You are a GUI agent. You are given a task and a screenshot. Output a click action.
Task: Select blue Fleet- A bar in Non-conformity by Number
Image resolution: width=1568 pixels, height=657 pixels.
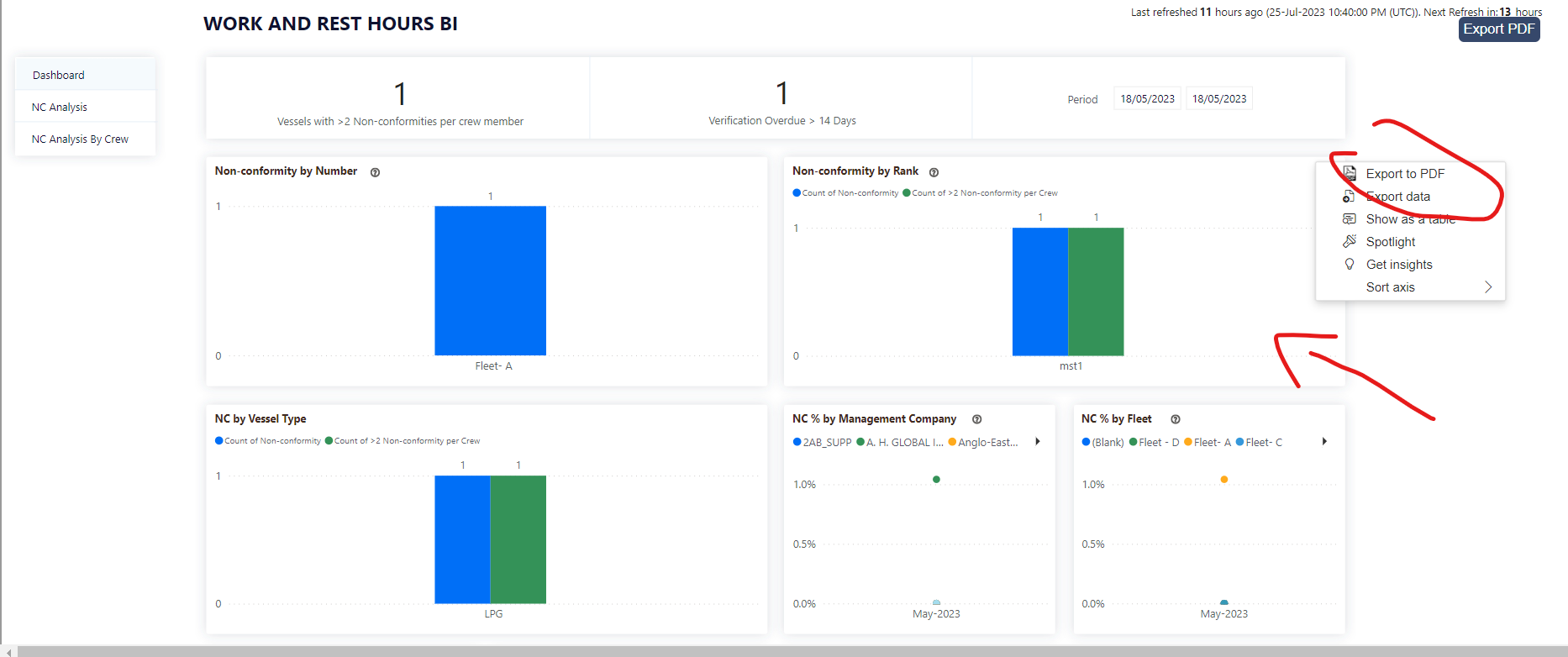point(490,281)
